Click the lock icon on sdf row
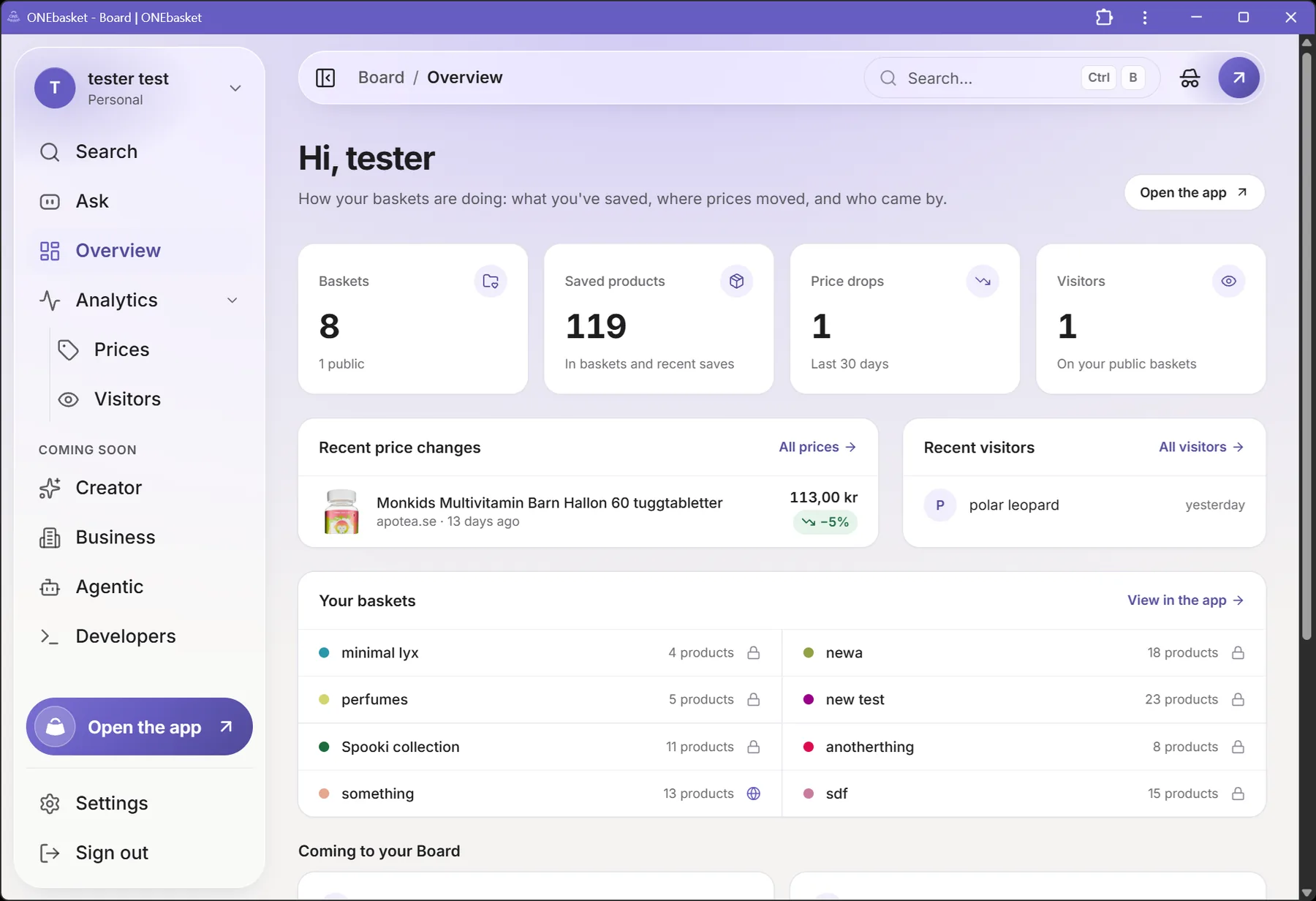 1238,793
